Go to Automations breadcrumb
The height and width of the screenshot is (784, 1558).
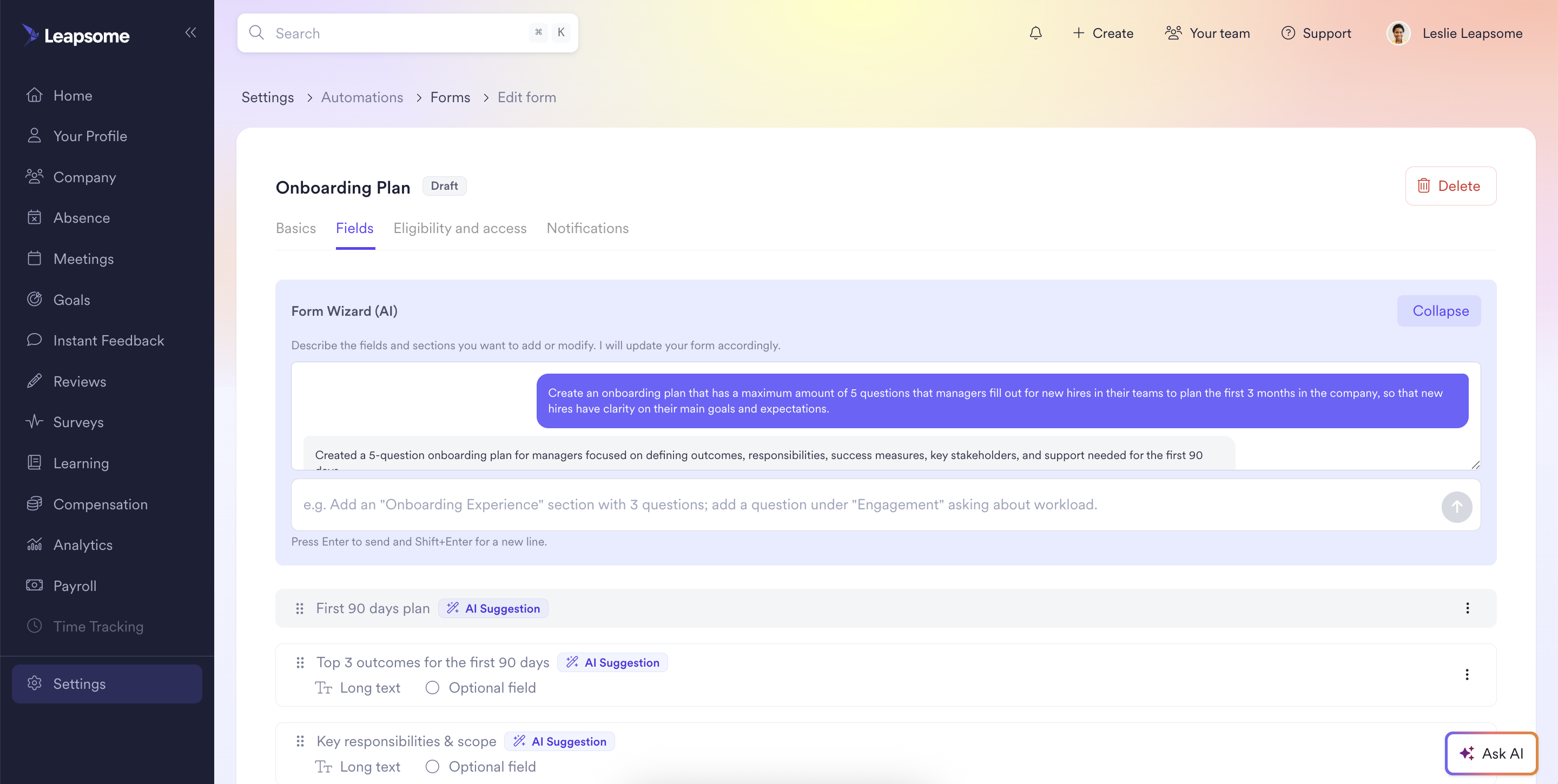click(x=362, y=97)
